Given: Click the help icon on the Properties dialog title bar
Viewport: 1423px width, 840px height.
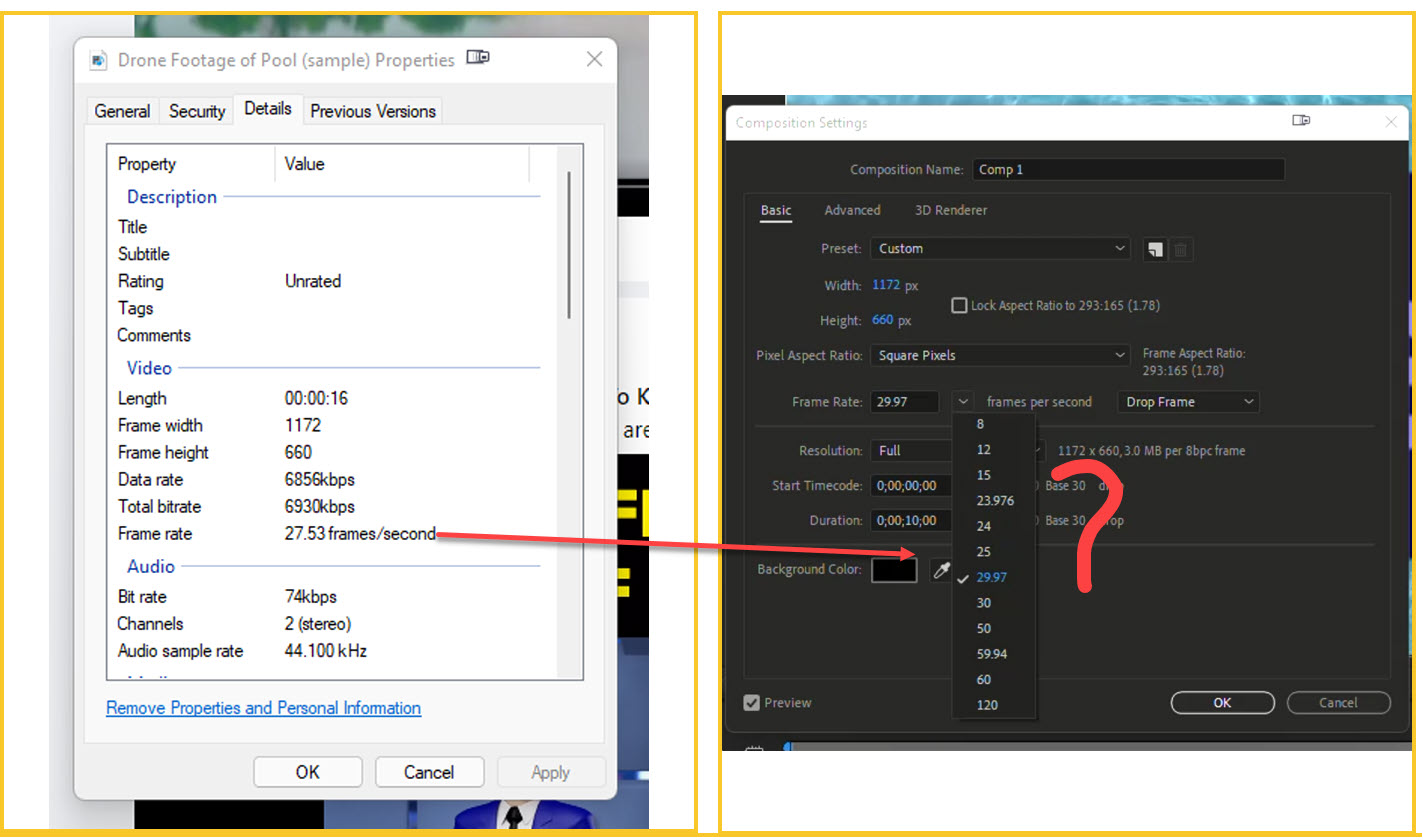Looking at the screenshot, I should [x=477, y=57].
